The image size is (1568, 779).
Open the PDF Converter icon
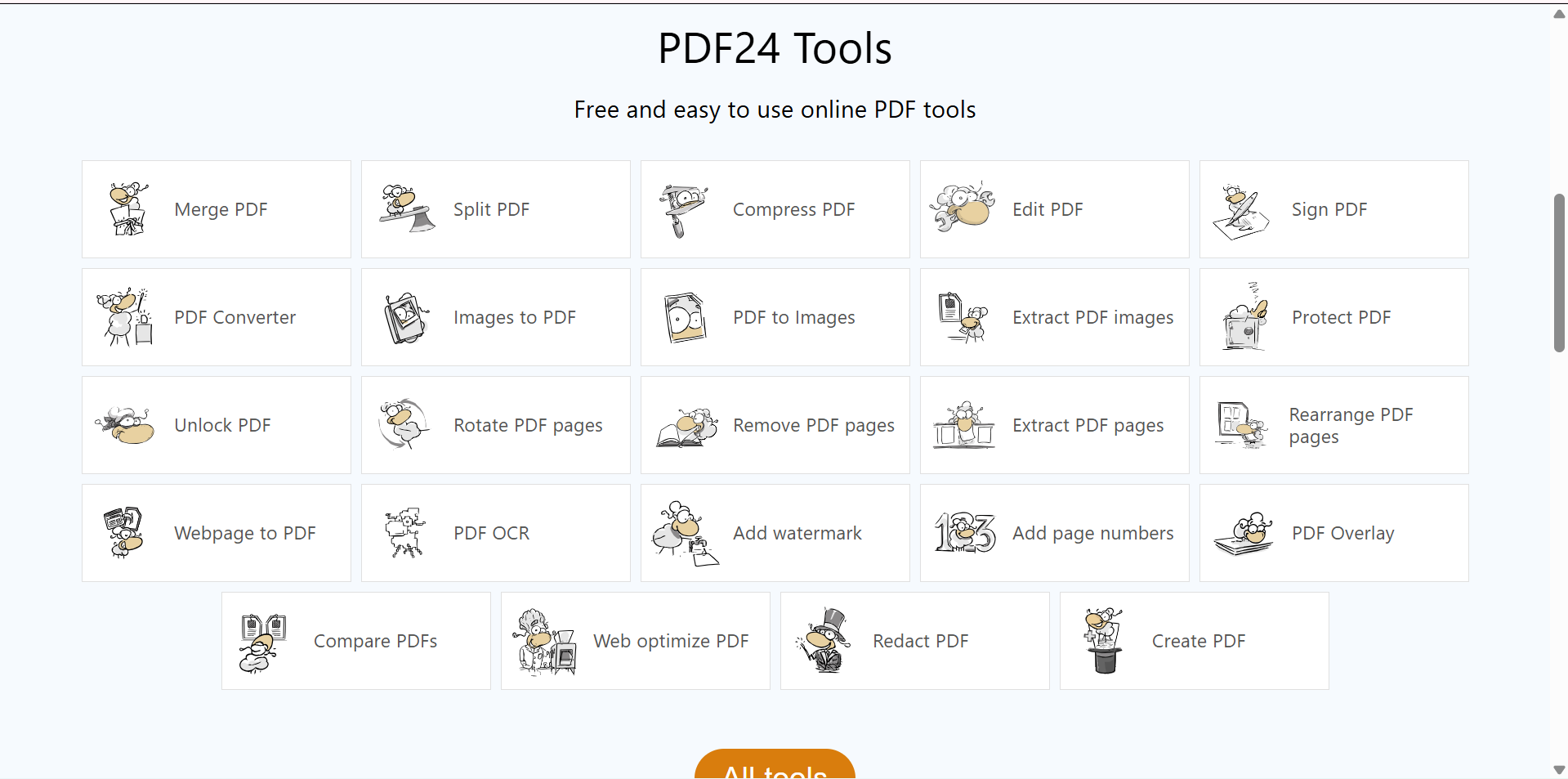[x=125, y=317]
